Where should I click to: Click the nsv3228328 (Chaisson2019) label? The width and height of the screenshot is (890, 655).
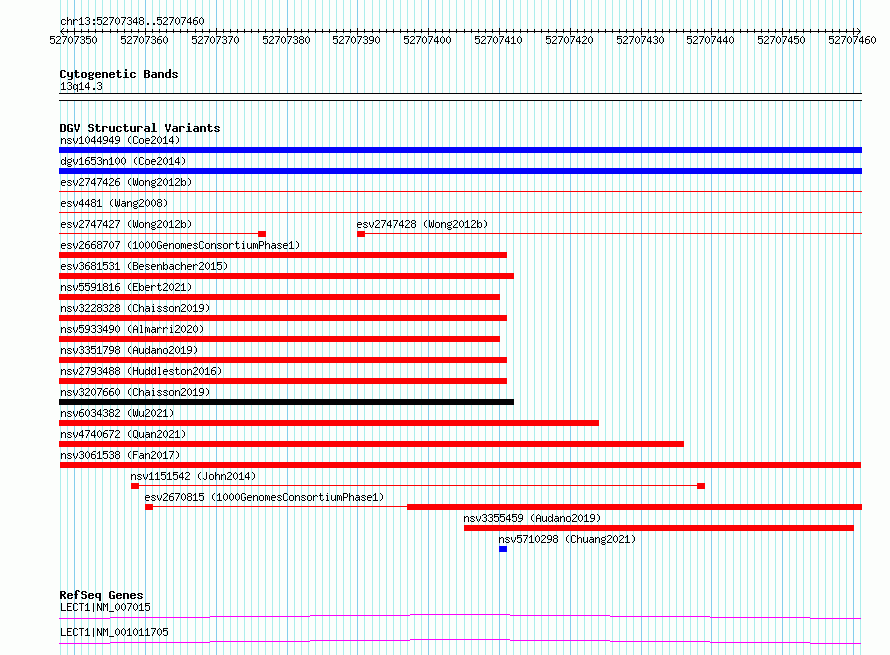click(135, 308)
